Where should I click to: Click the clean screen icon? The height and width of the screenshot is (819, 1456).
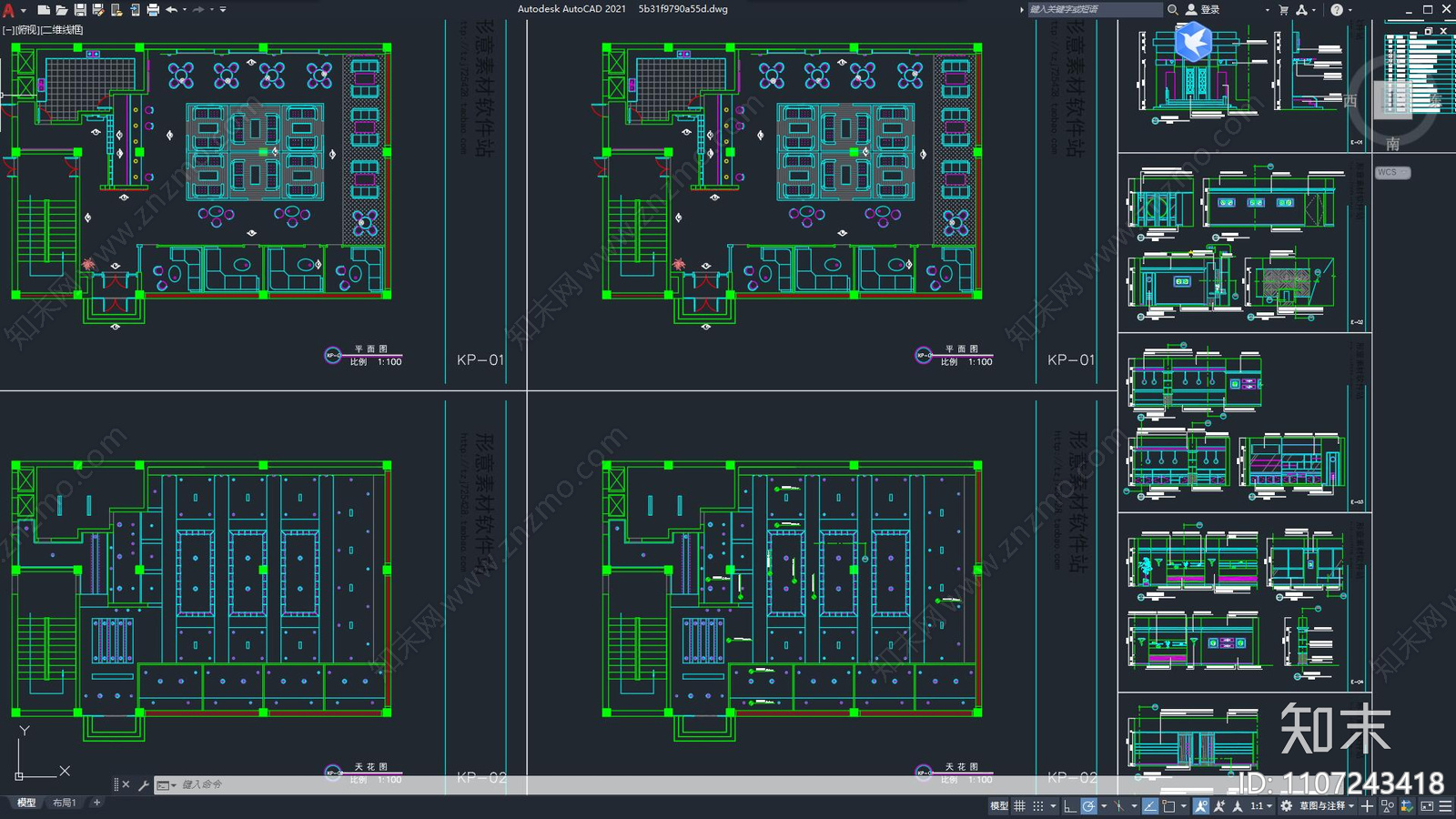(x=1427, y=806)
